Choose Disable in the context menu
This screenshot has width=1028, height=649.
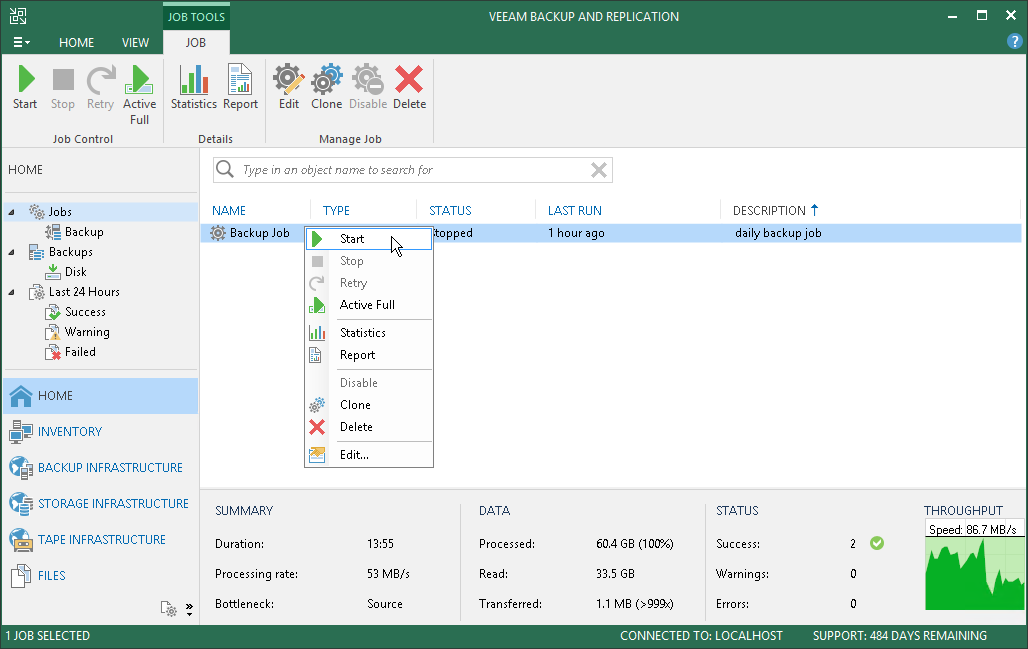click(369, 383)
